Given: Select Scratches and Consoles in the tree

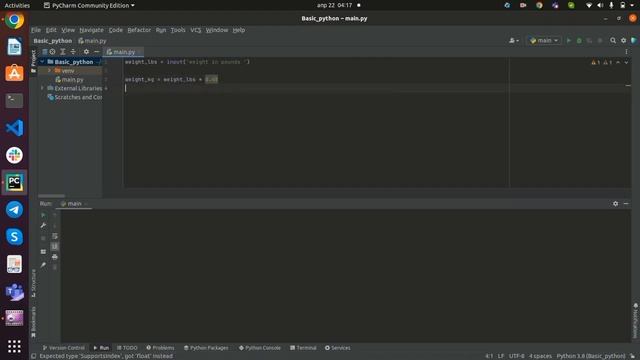Looking at the screenshot, I should pos(74,97).
